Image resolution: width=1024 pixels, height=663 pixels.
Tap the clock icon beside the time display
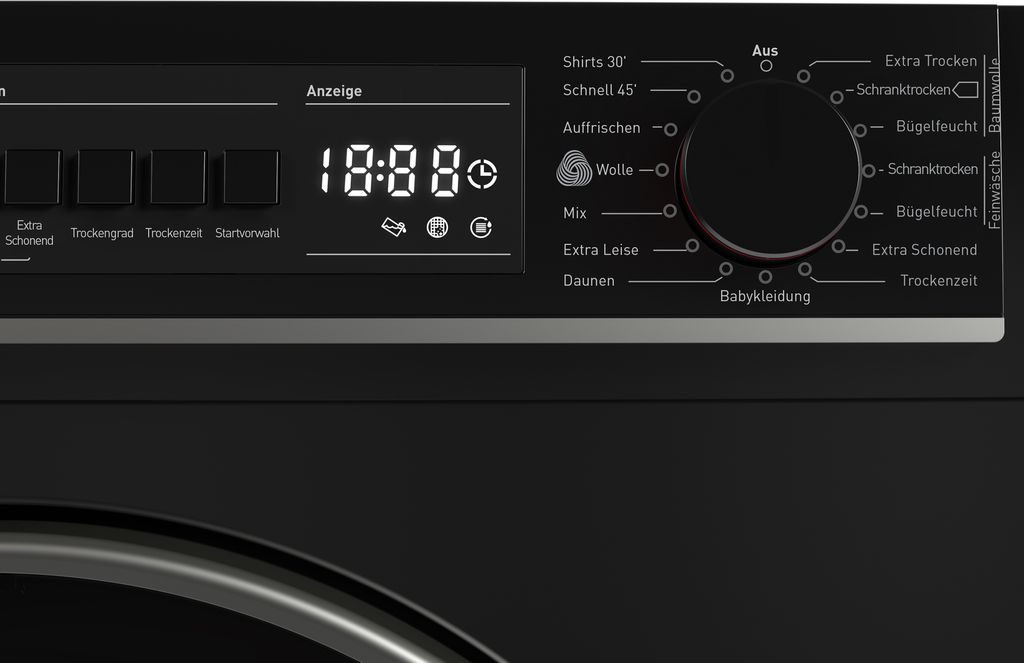482,174
